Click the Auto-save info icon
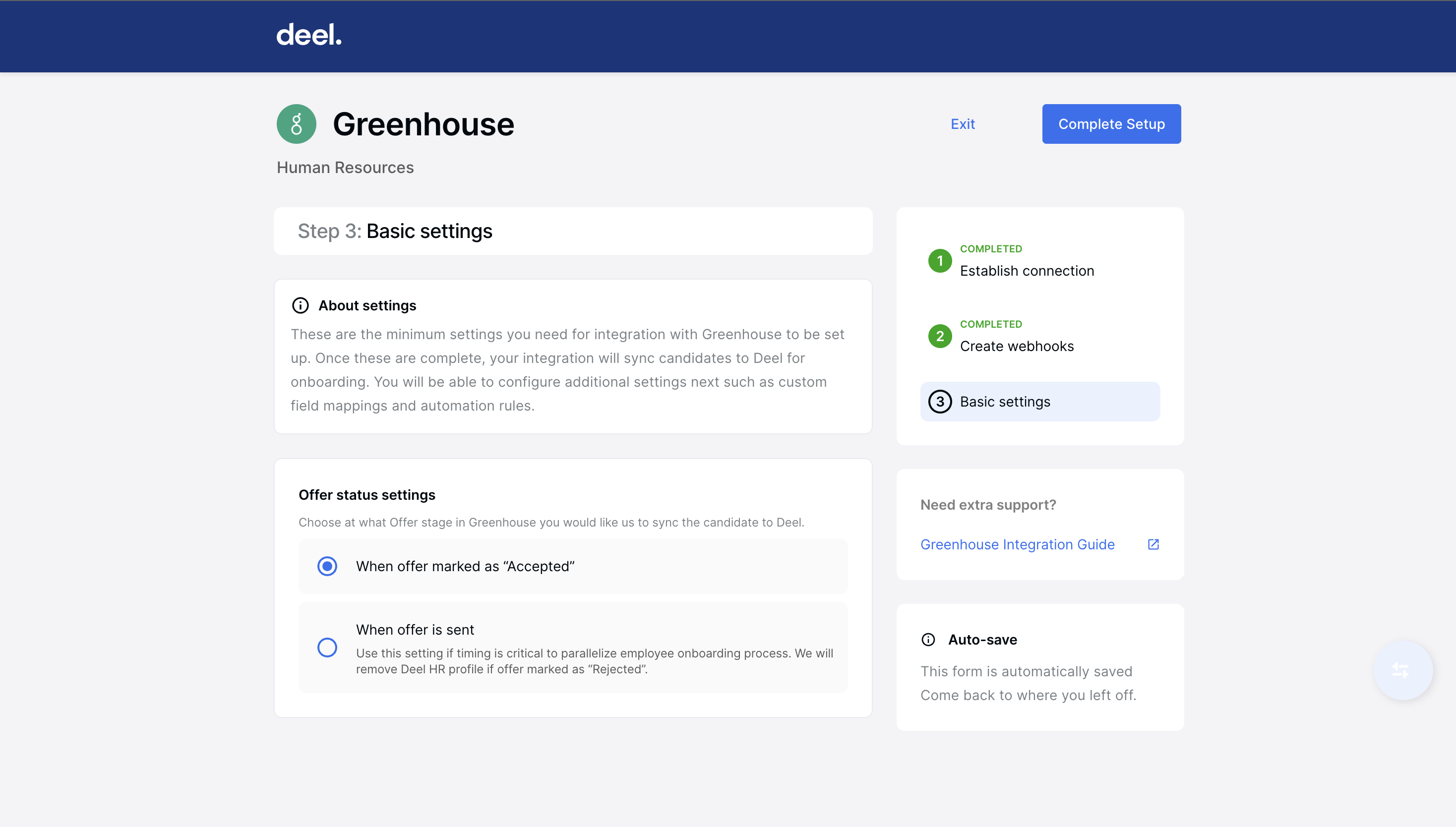 tap(928, 640)
